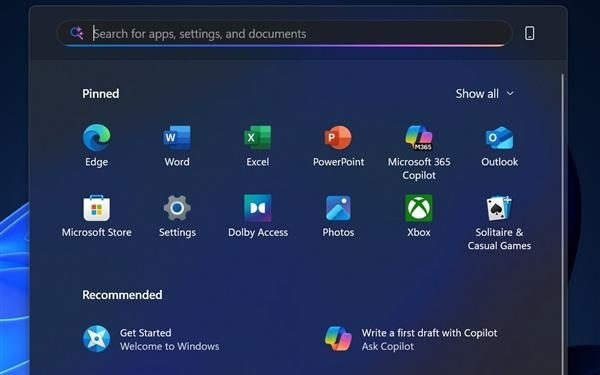
Task: Open the Settings gear app
Action: point(177,208)
